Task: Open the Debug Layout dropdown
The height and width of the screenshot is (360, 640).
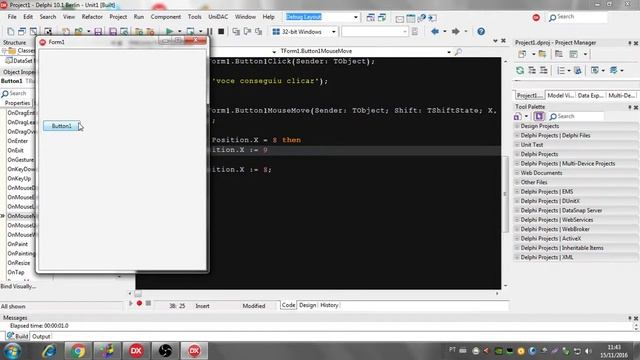Action: (x=356, y=17)
